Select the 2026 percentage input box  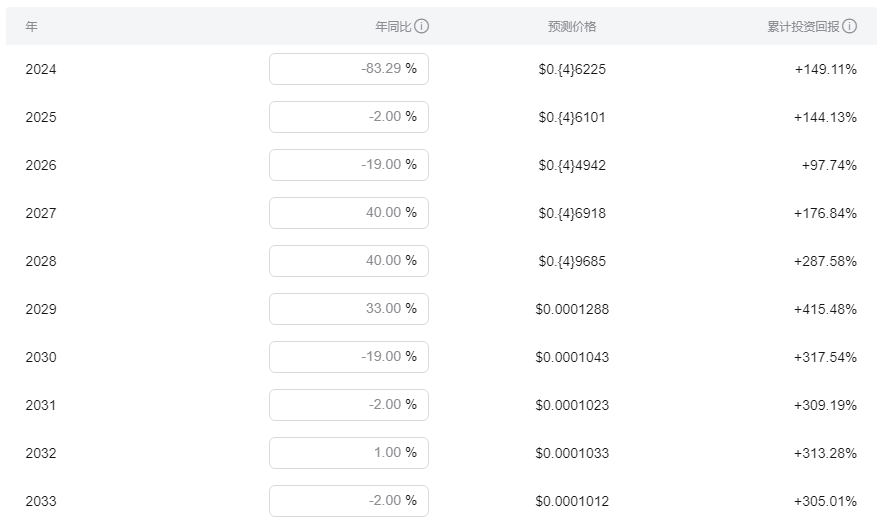[348, 165]
